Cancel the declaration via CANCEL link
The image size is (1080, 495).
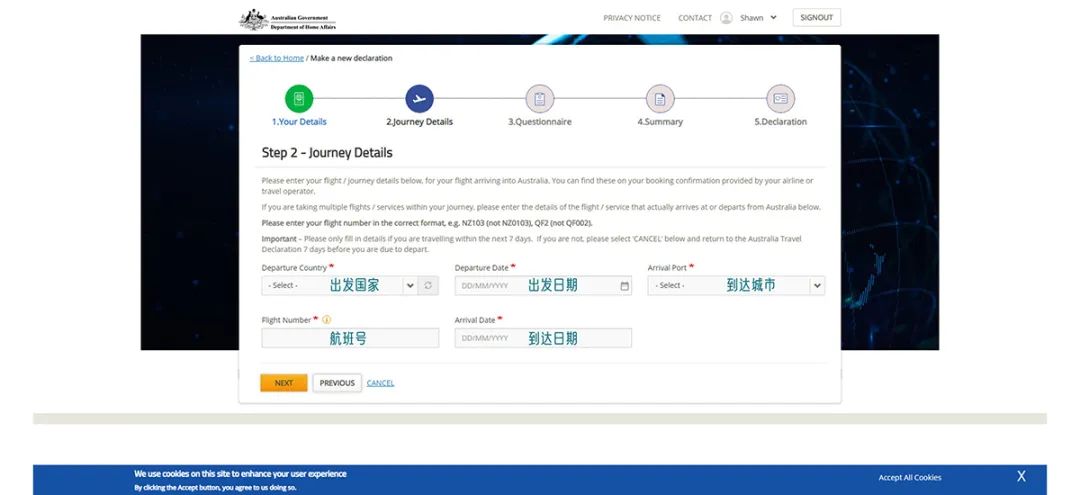click(x=380, y=383)
